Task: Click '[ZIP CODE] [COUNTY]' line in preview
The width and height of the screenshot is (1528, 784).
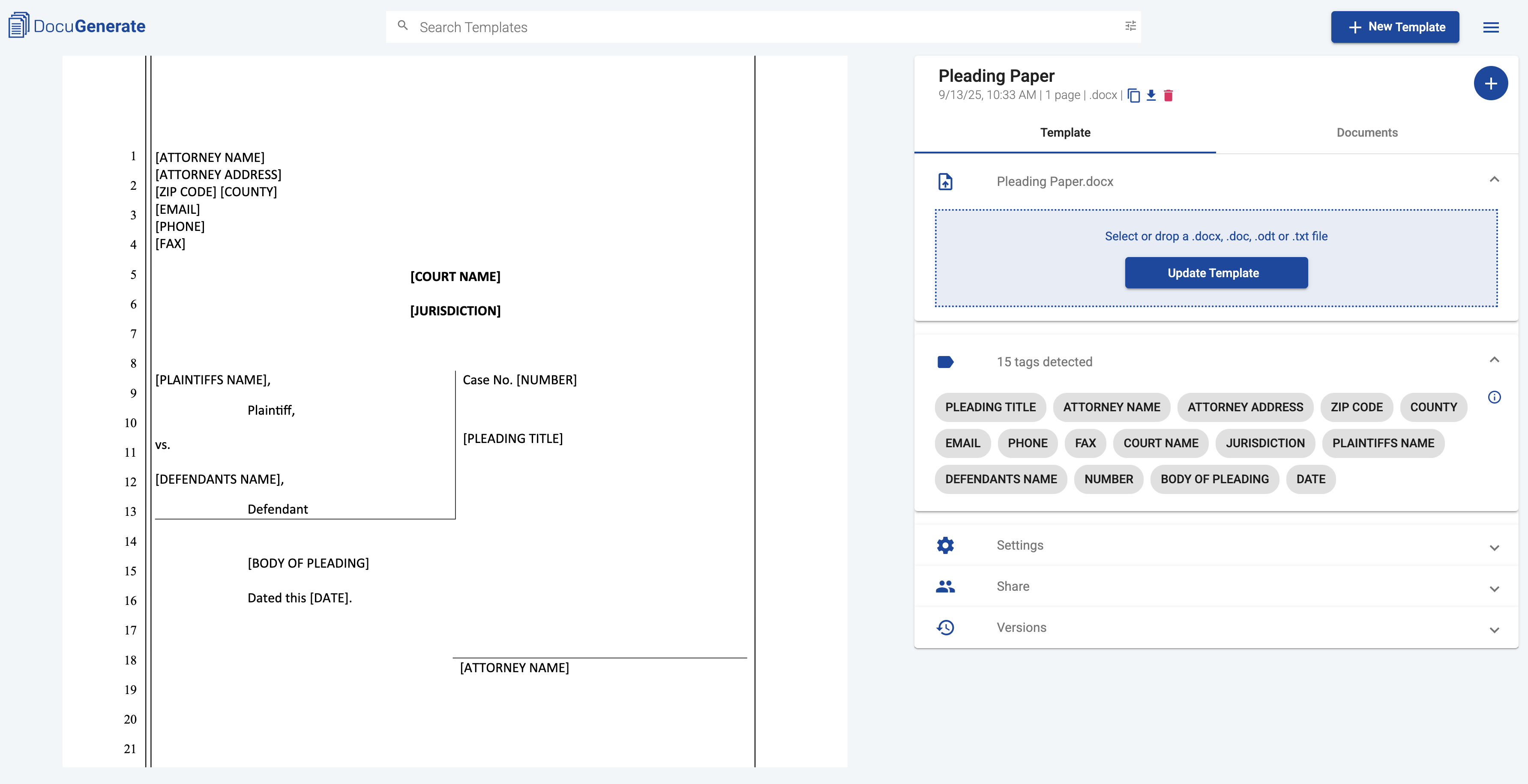Action: pos(216,192)
